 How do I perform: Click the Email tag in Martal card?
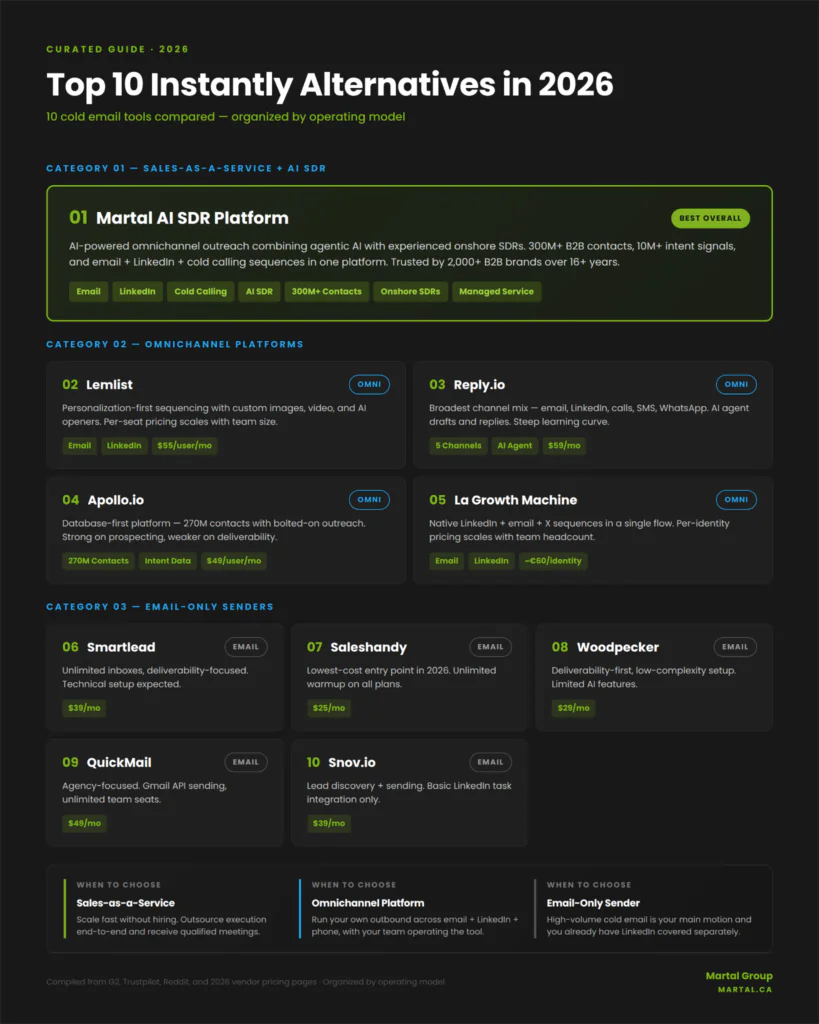tap(88, 291)
